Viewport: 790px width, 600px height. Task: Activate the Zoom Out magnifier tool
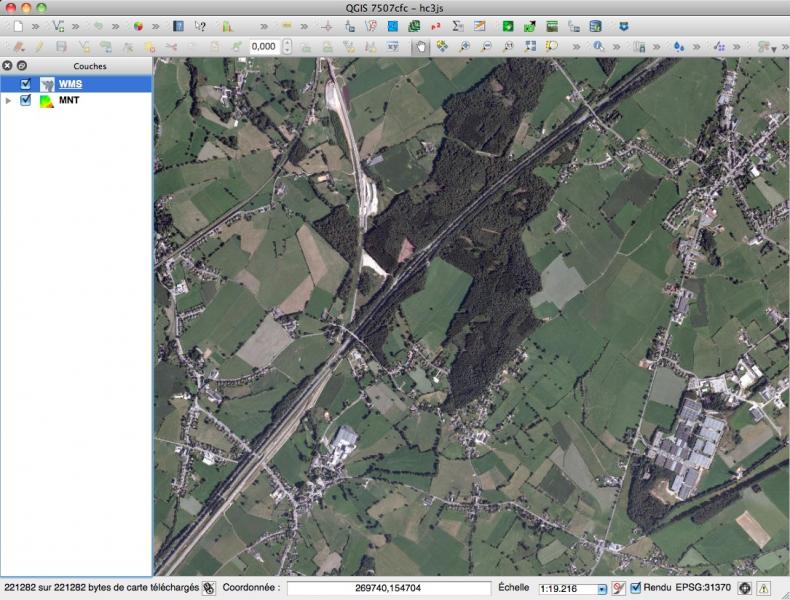tap(486, 46)
